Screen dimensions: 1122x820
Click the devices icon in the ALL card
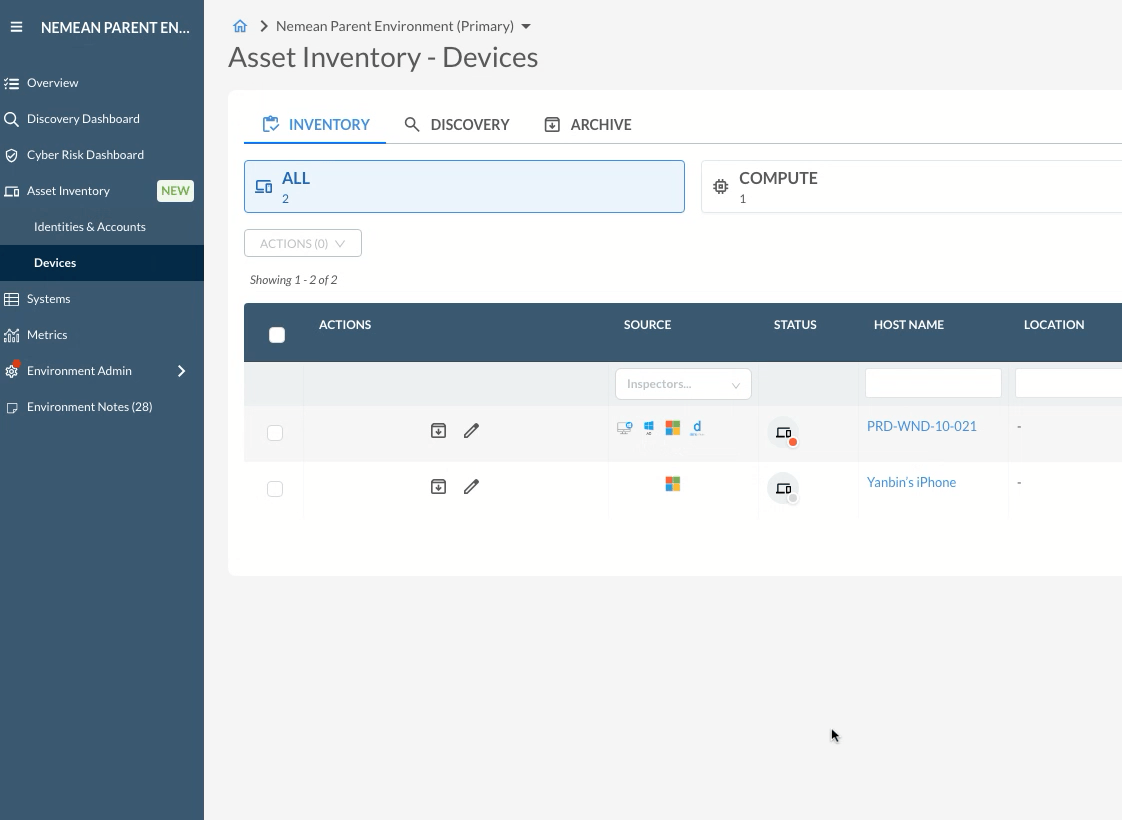(x=264, y=187)
